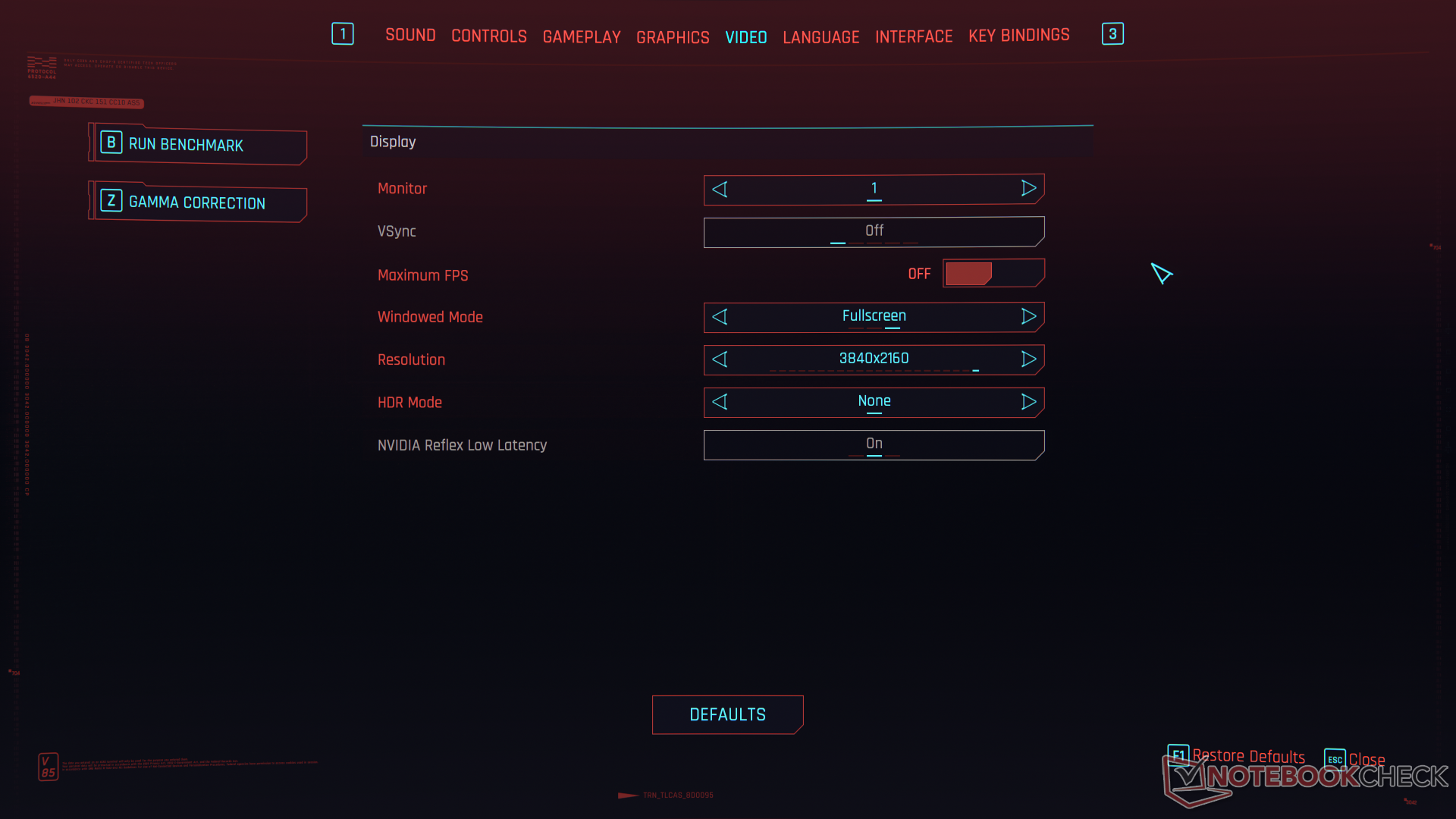Click the left arrow icon for HDR Mode

click(720, 401)
